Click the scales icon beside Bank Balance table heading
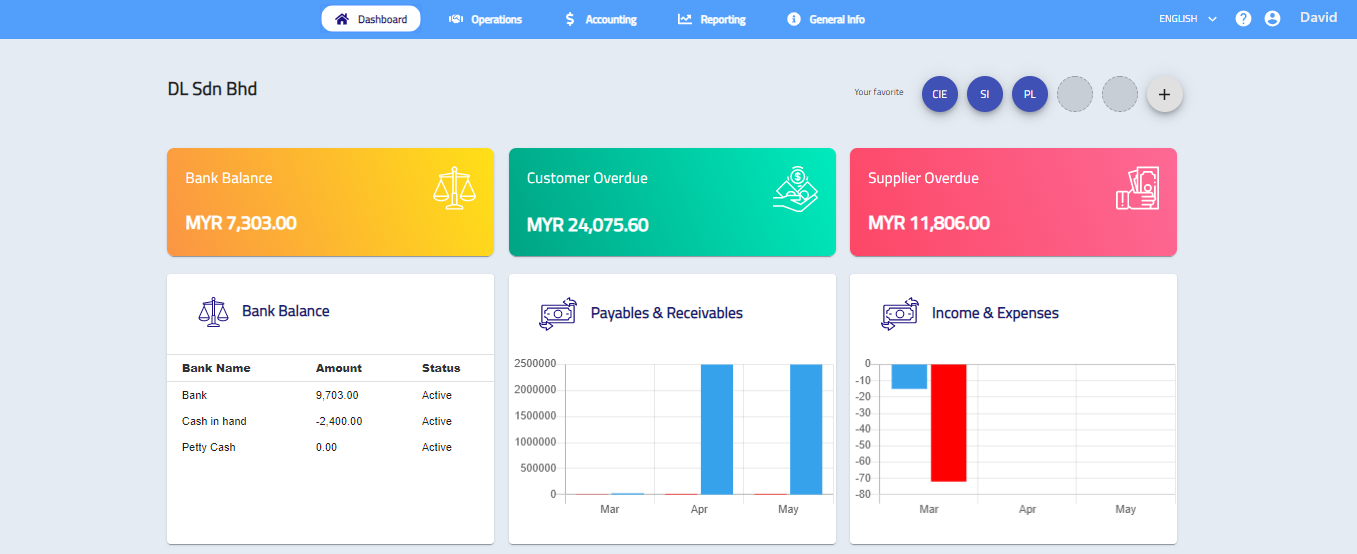Viewport: 1357px width, 554px height. 213,312
